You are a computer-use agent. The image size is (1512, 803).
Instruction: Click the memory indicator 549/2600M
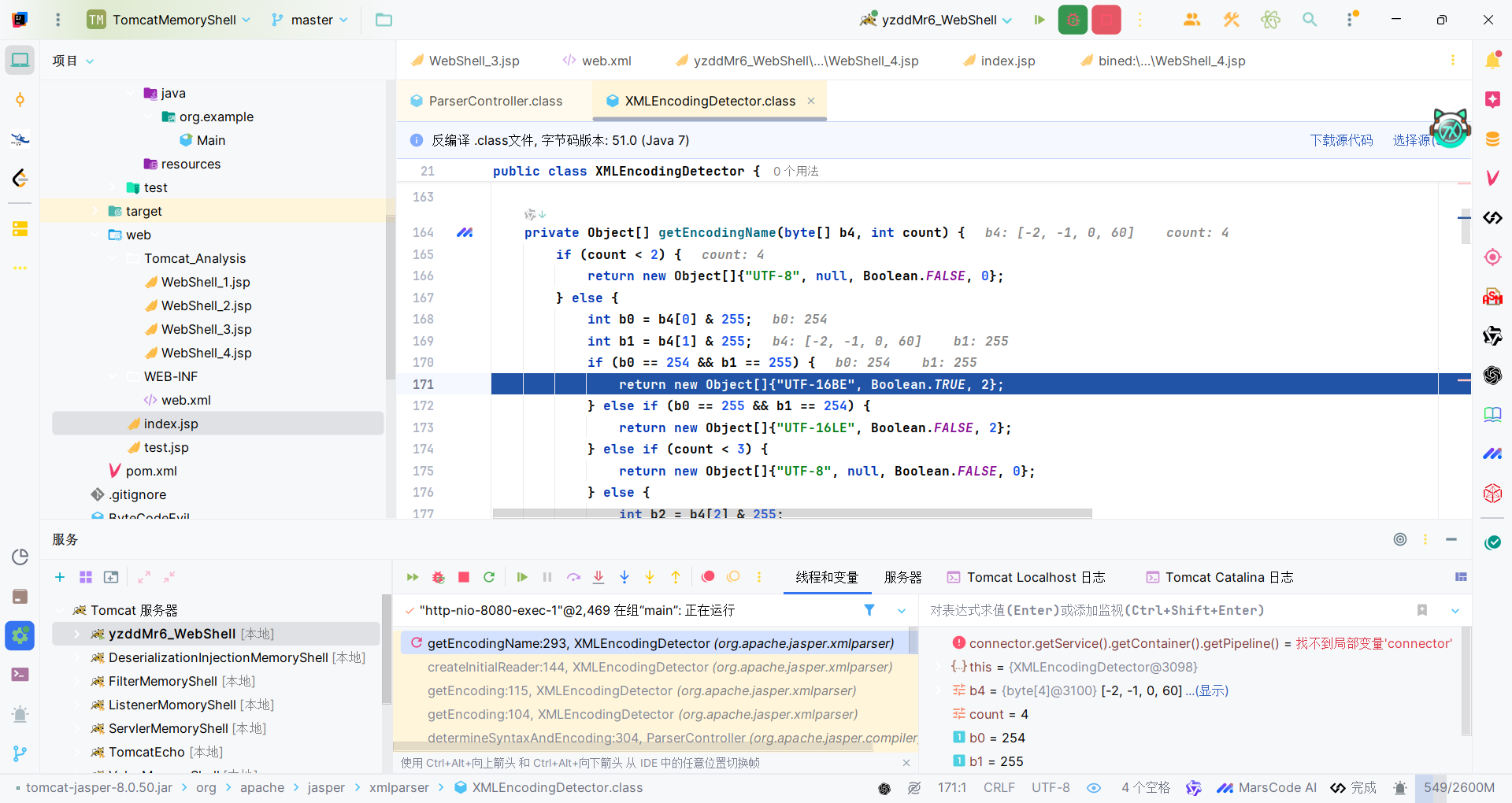1459,787
